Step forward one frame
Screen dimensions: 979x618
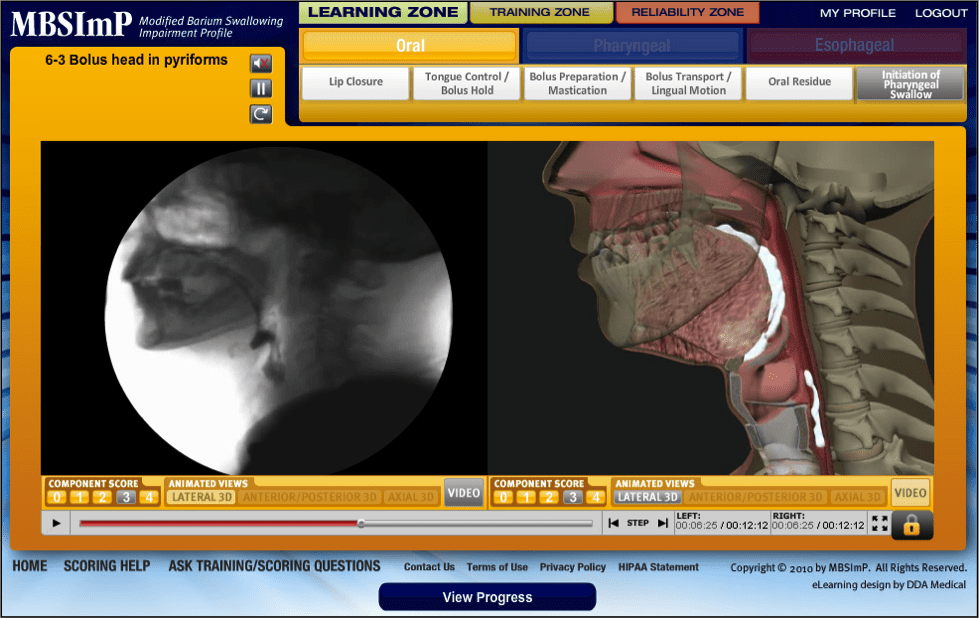point(662,523)
